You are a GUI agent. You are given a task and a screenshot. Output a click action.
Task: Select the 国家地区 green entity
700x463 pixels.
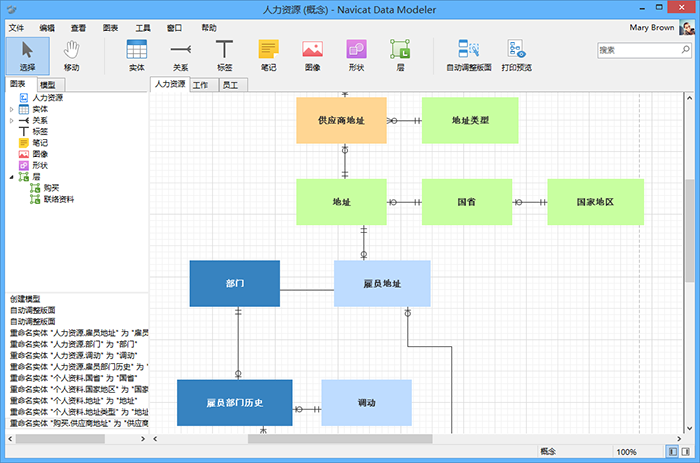coord(596,202)
